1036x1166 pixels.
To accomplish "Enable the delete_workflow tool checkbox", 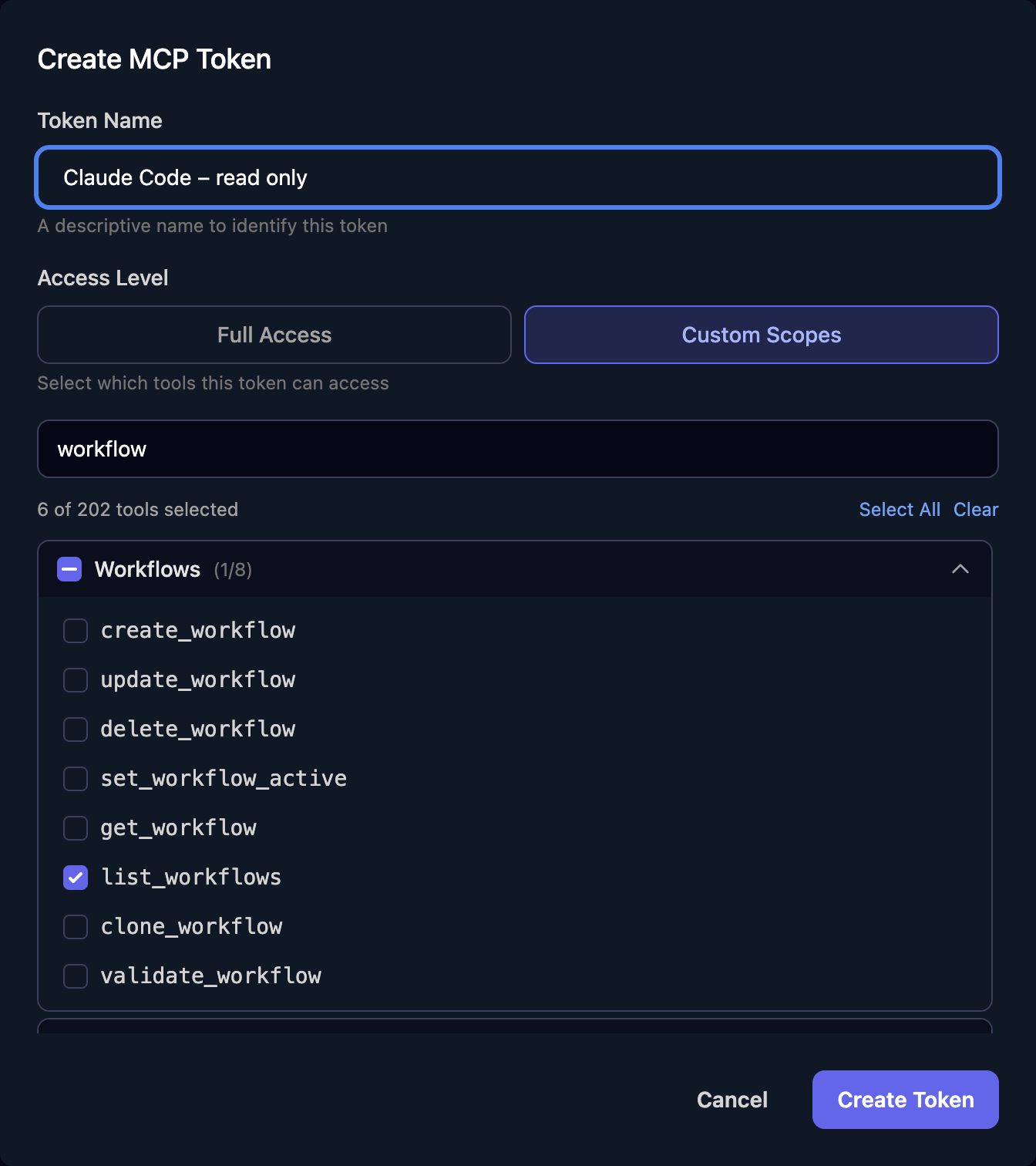I will 76,730.
